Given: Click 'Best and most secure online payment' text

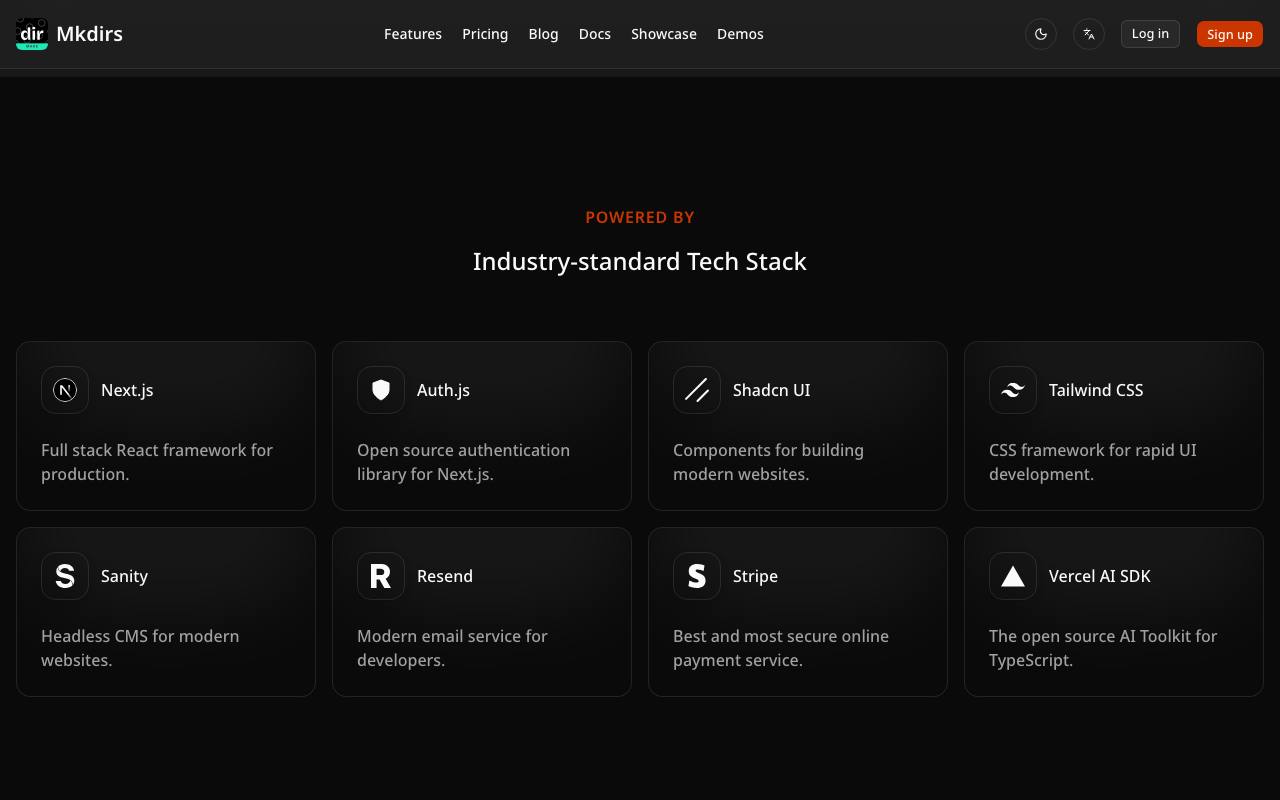Looking at the screenshot, I should tap(781, 648).
